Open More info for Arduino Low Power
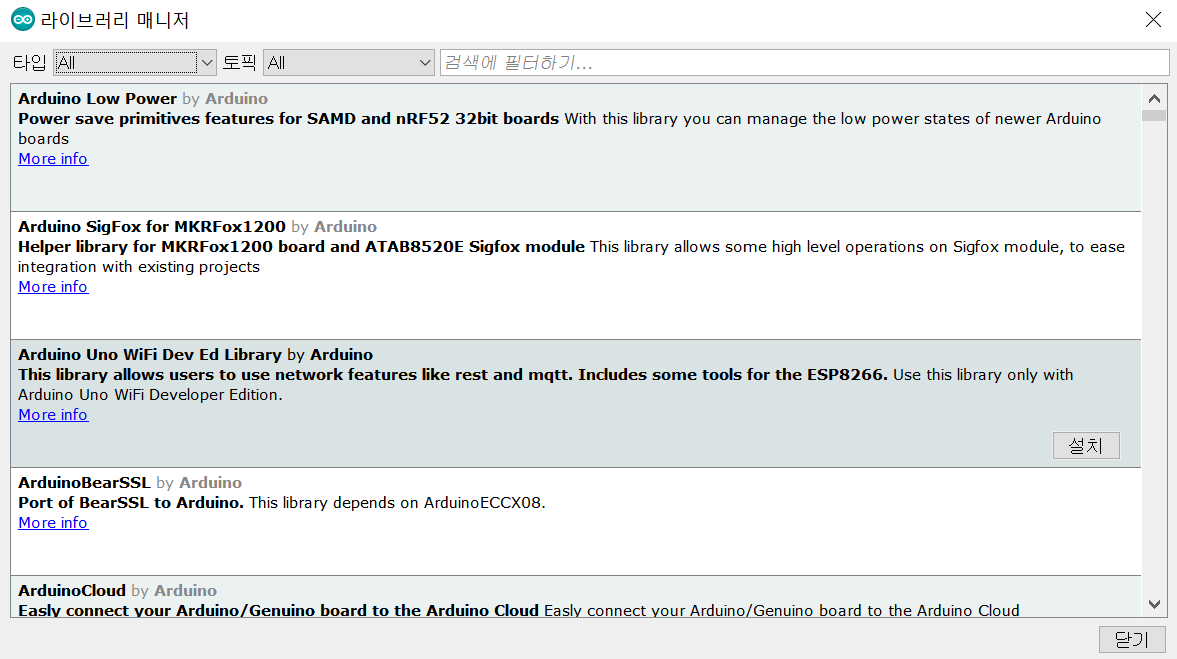This screenshot has height=659, width=1177. 53,159
